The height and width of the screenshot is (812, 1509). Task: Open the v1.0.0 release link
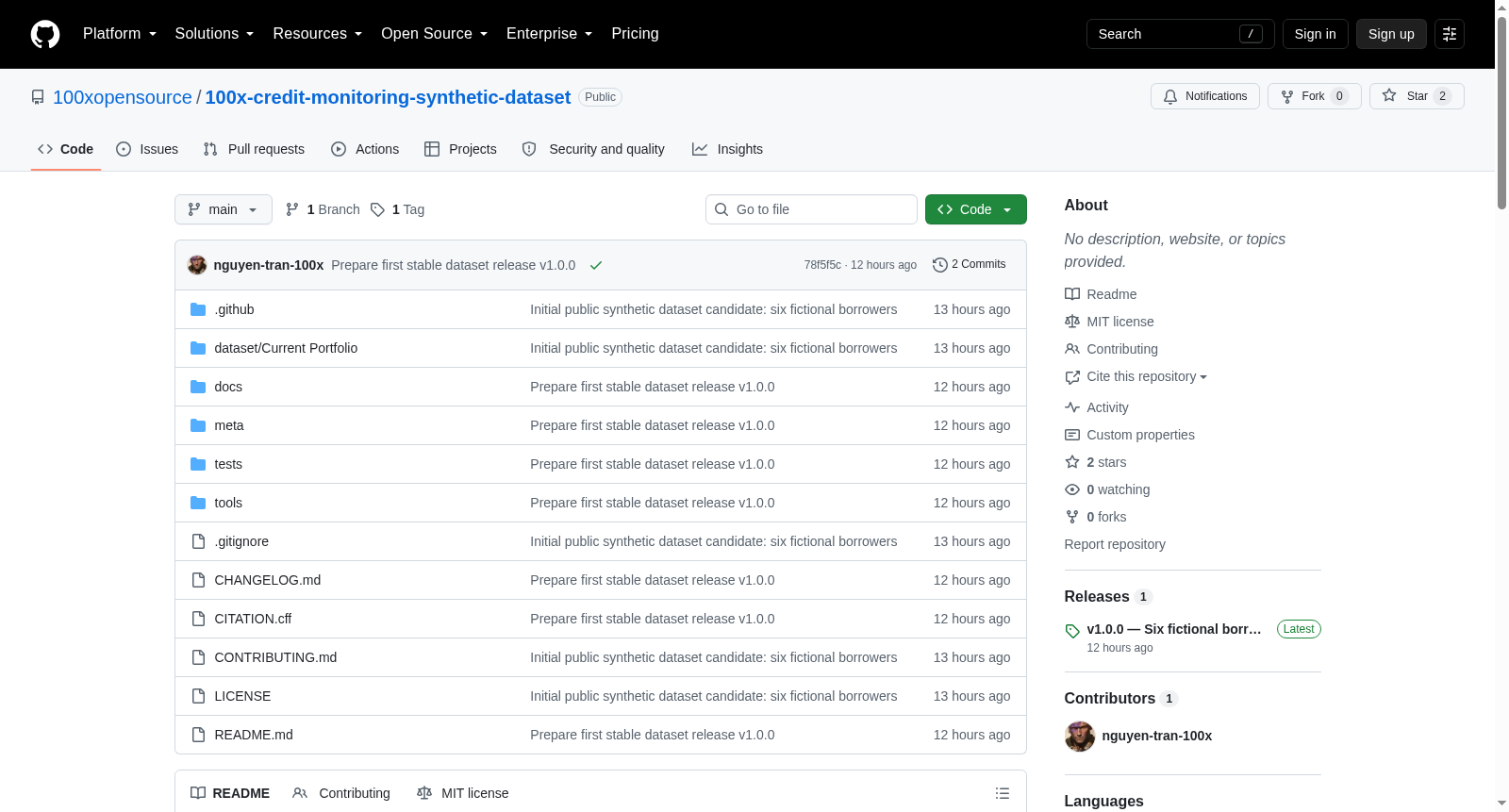1174,629
